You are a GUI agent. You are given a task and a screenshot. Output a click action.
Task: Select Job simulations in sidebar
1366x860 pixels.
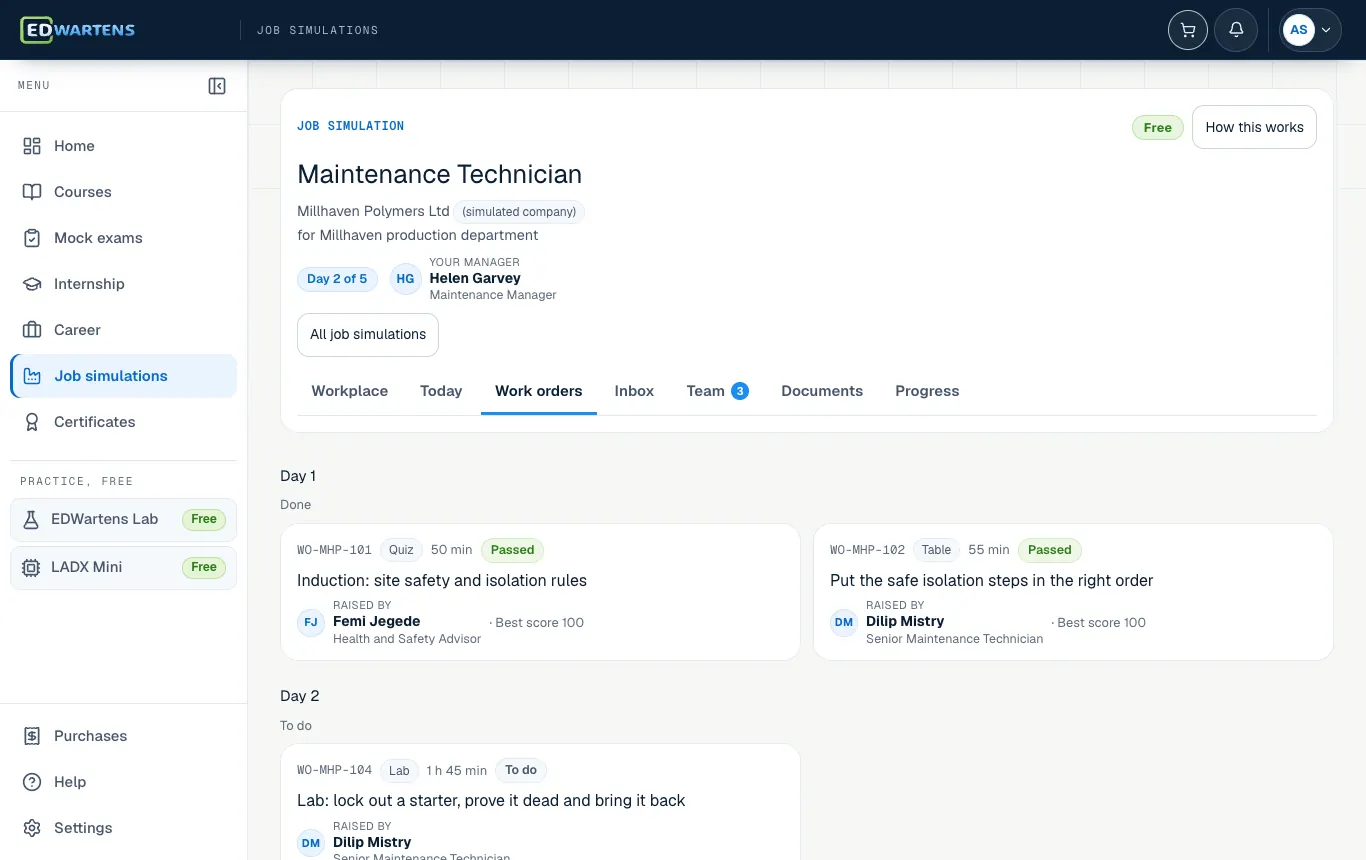[124, 376]
